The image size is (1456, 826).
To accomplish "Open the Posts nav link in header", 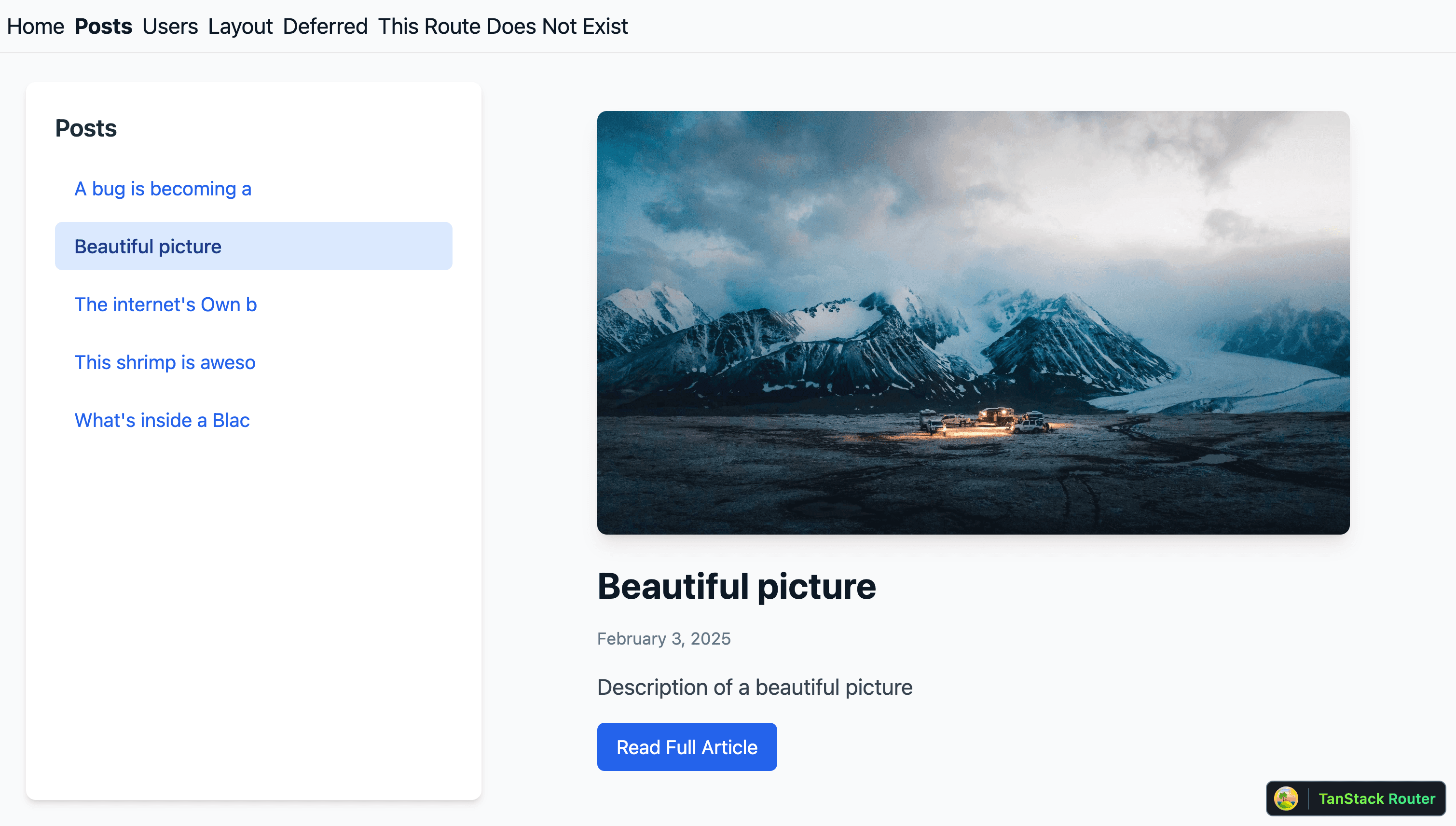I will coord(103,26).
